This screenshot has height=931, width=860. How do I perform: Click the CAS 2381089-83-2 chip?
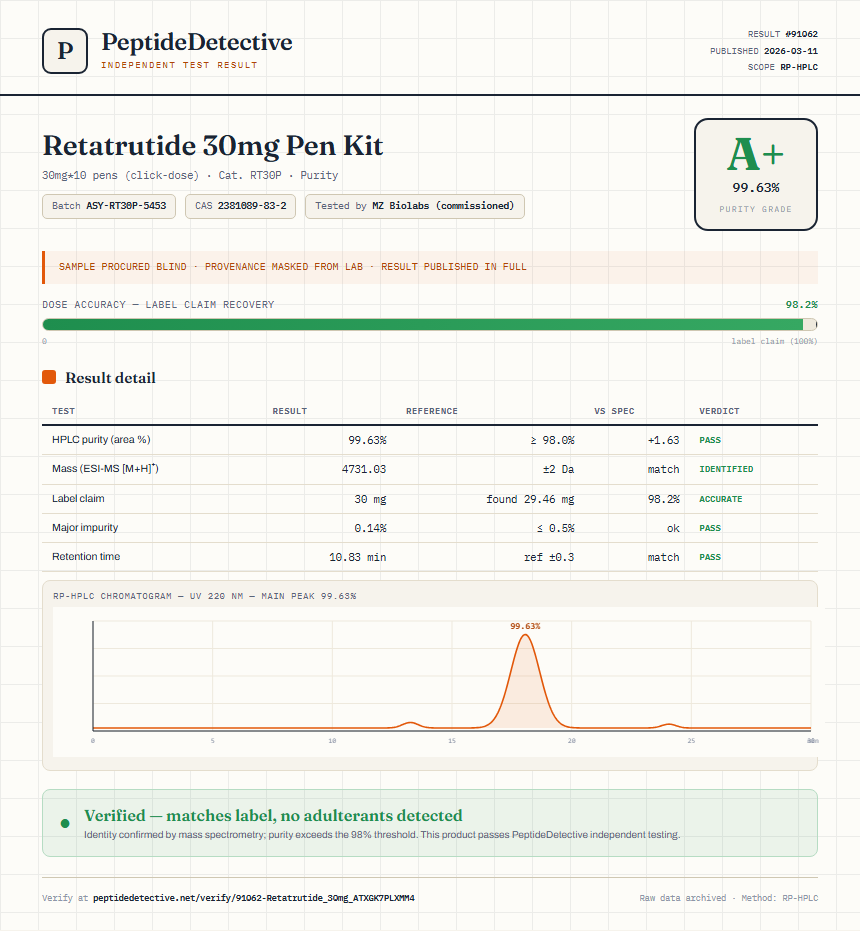tap(240, 206)
